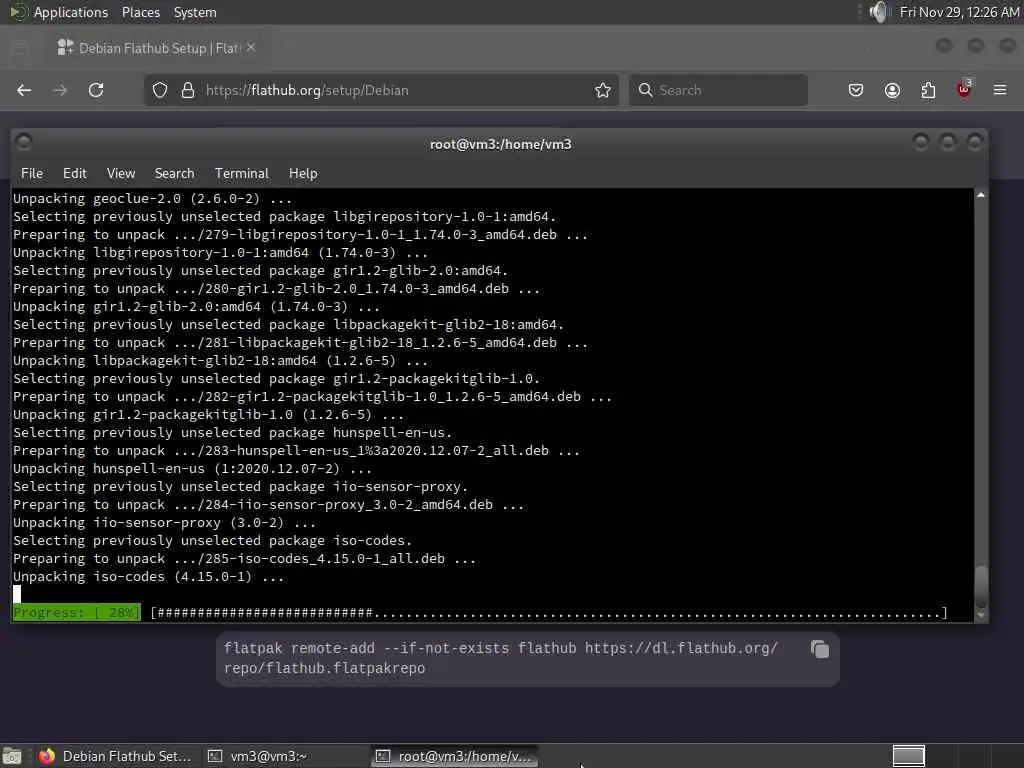Go back in the Firefox browser
Viewport: 1024px width, 768px height.
click(24, 90)
